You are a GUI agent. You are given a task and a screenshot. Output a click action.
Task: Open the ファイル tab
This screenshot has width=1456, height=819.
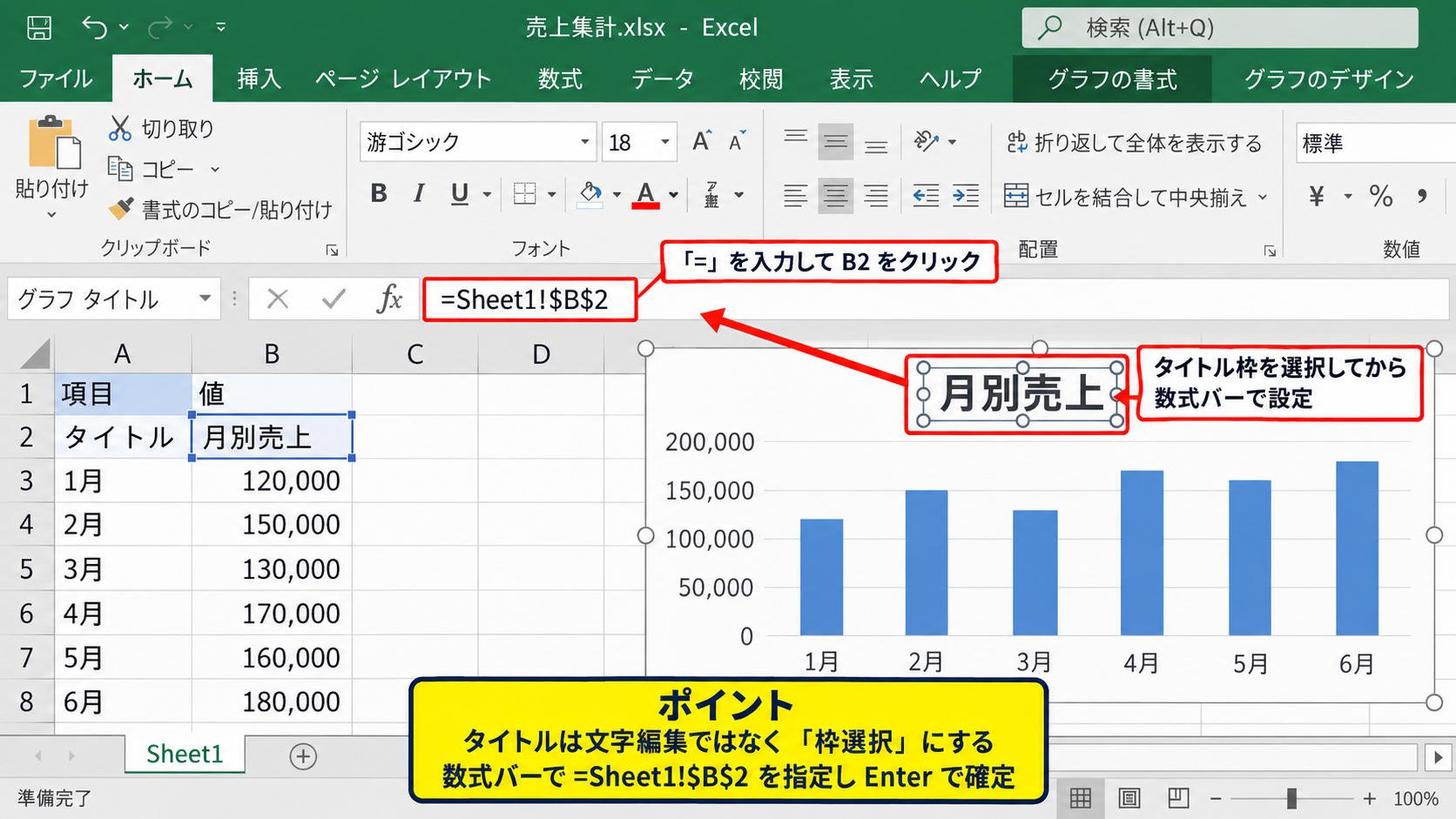click(56, 79)
